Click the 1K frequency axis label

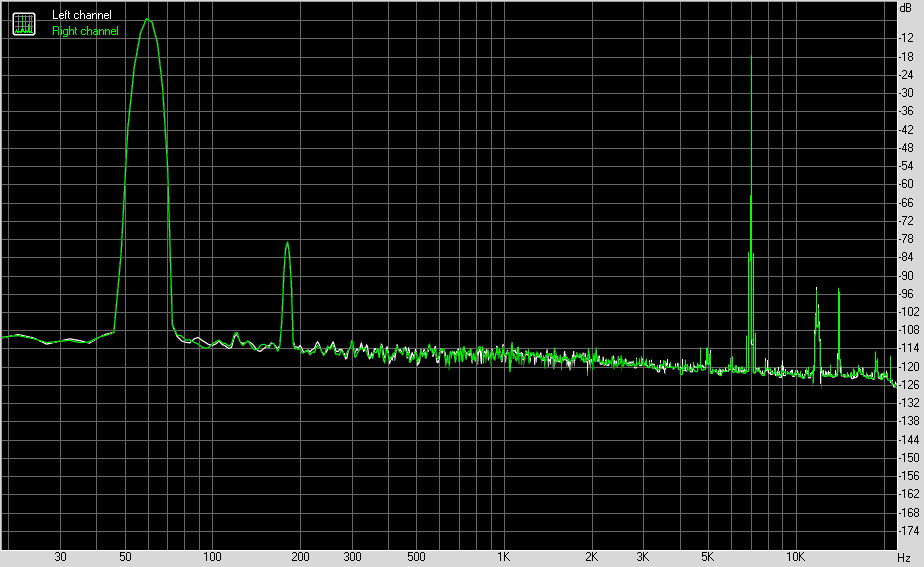503,557
